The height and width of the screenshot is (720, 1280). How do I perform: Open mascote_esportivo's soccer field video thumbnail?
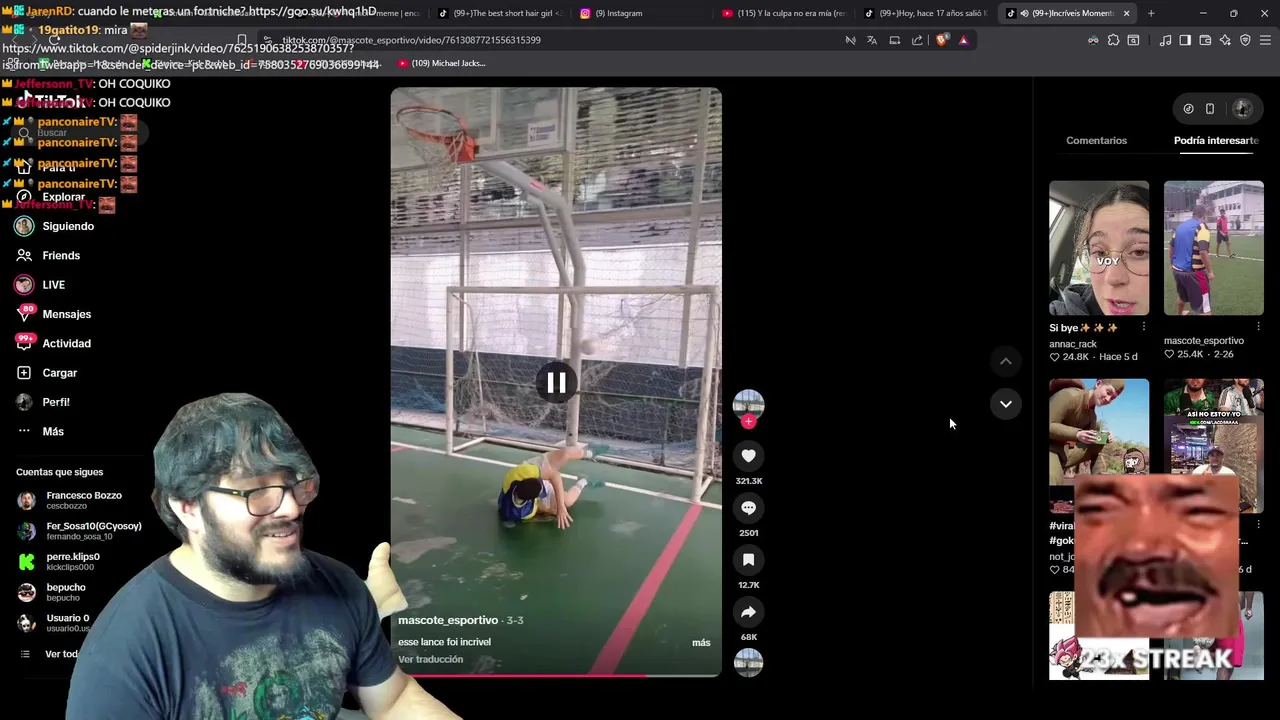1213,248
